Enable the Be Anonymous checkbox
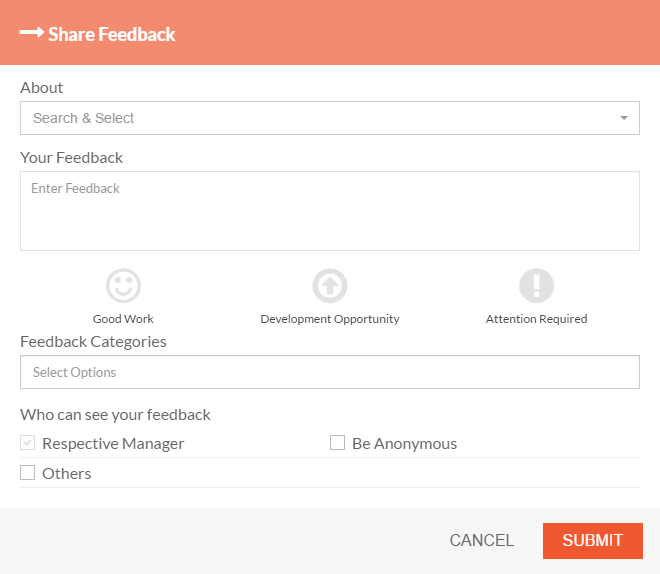This screenshot has width=660, height=574. 337,443
